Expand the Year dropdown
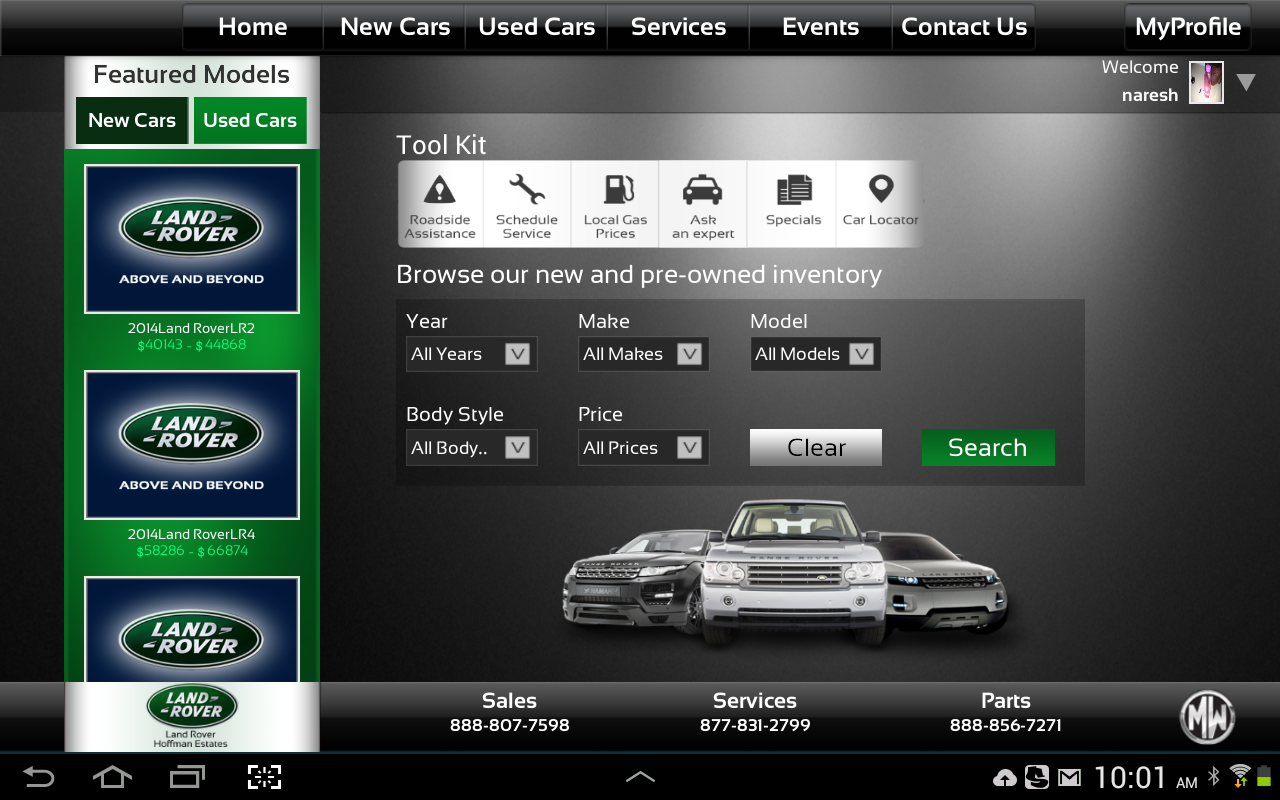Viewport: 1280px width, 800px height. click(471, 354)
